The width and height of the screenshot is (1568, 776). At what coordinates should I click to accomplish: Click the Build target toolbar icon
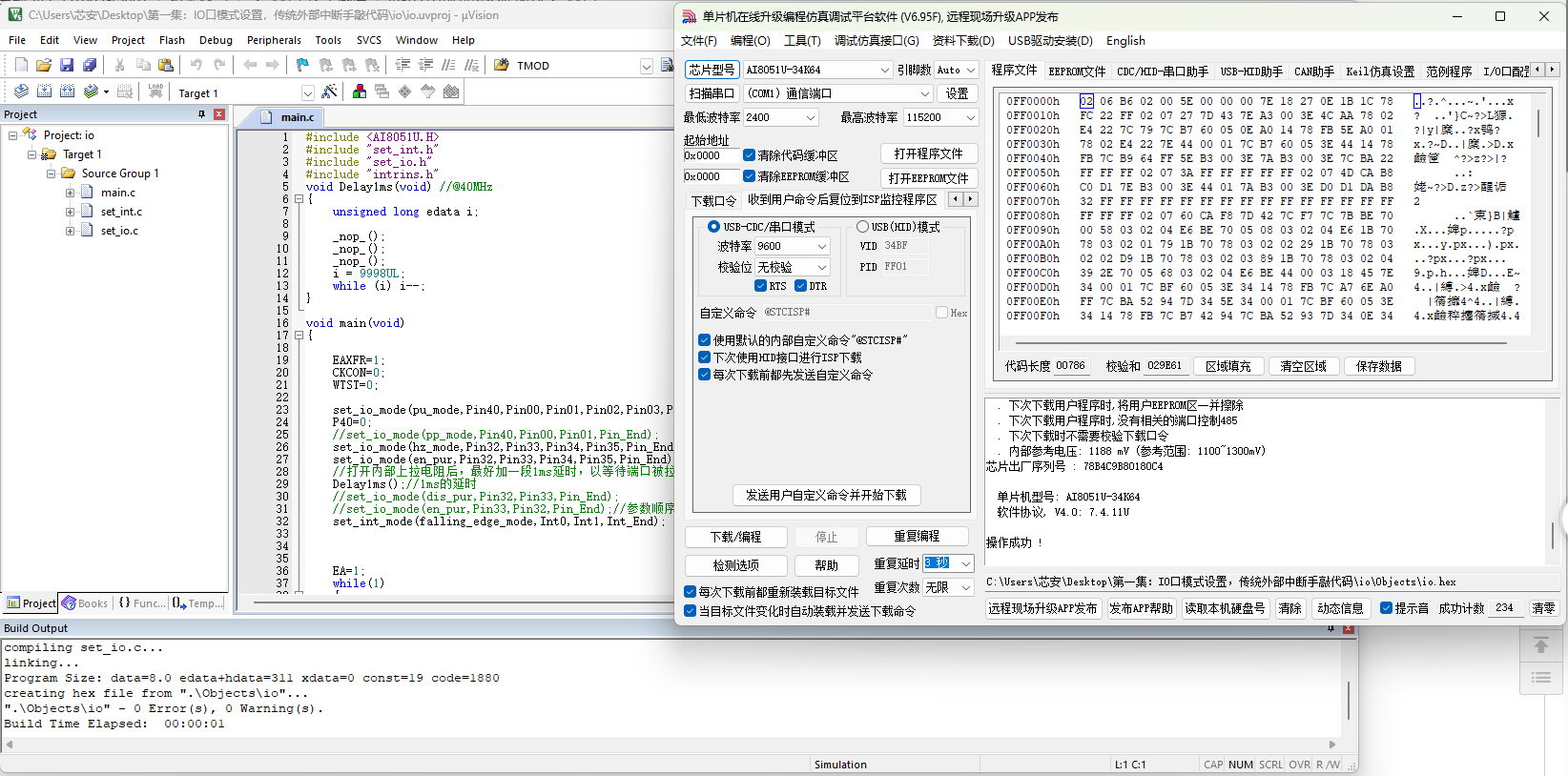(x=44, y=92)
